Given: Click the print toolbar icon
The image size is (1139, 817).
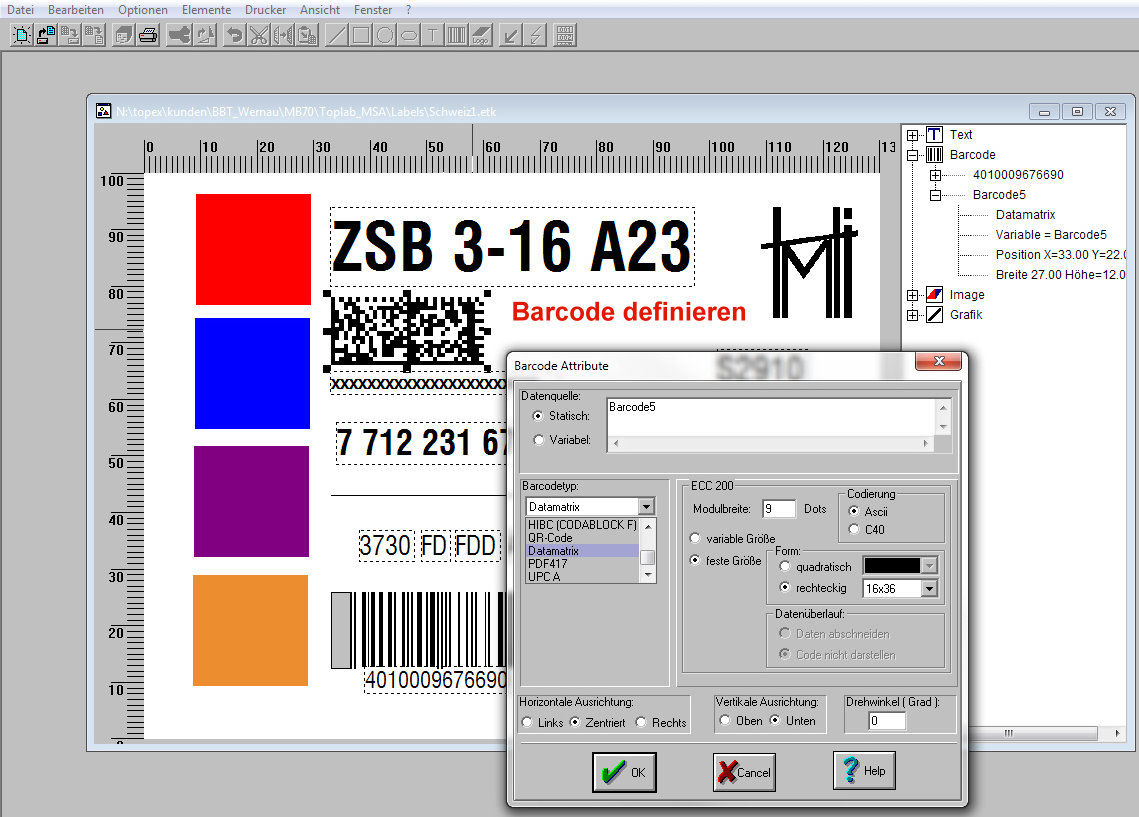Looking at the screenshot, I should point(148,35).
